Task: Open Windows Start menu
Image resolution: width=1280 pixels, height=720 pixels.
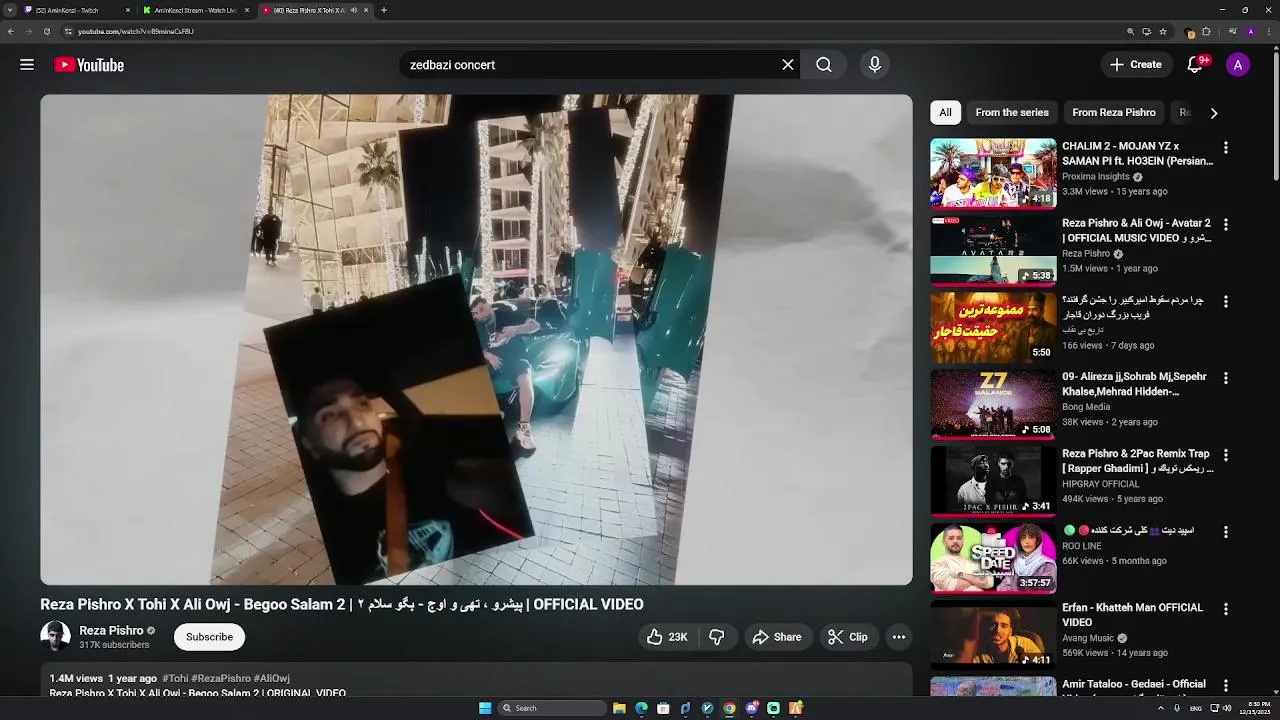Action: click(x=485, y=708)
